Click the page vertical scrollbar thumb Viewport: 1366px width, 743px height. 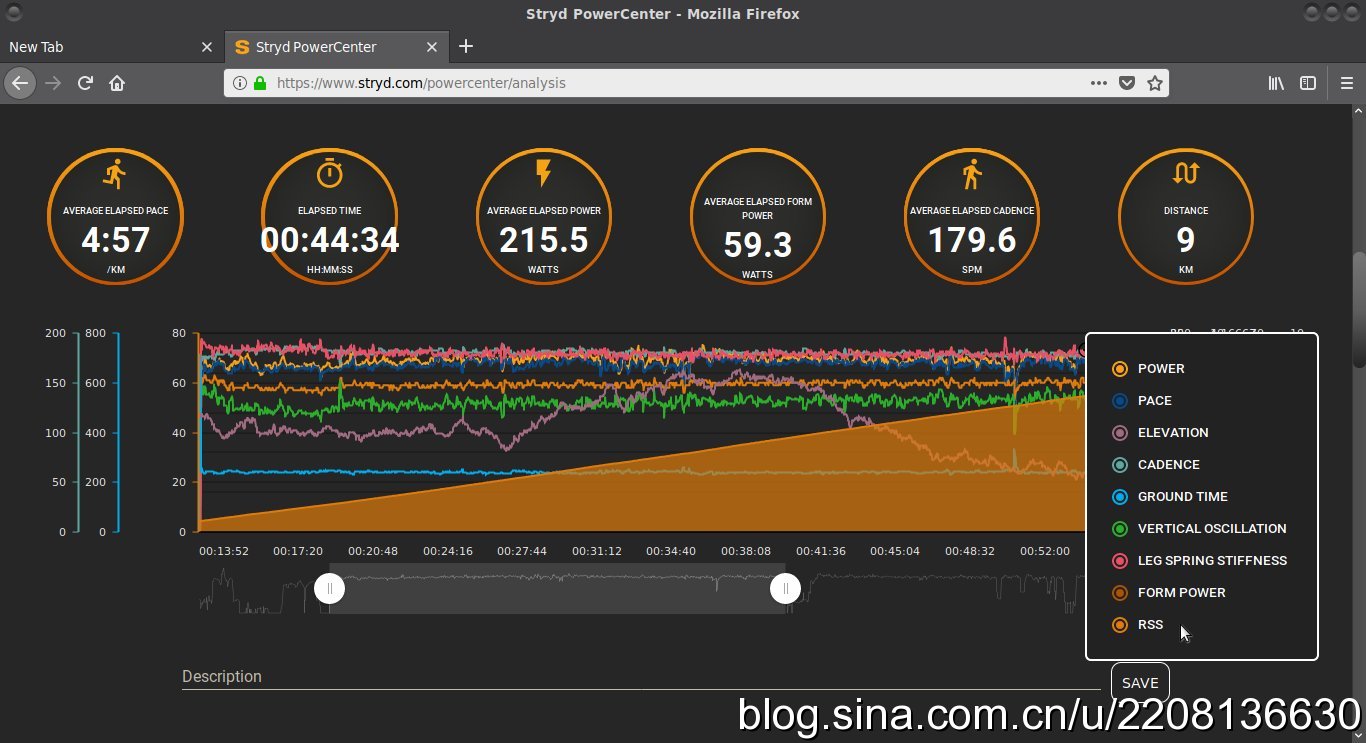1358,310
